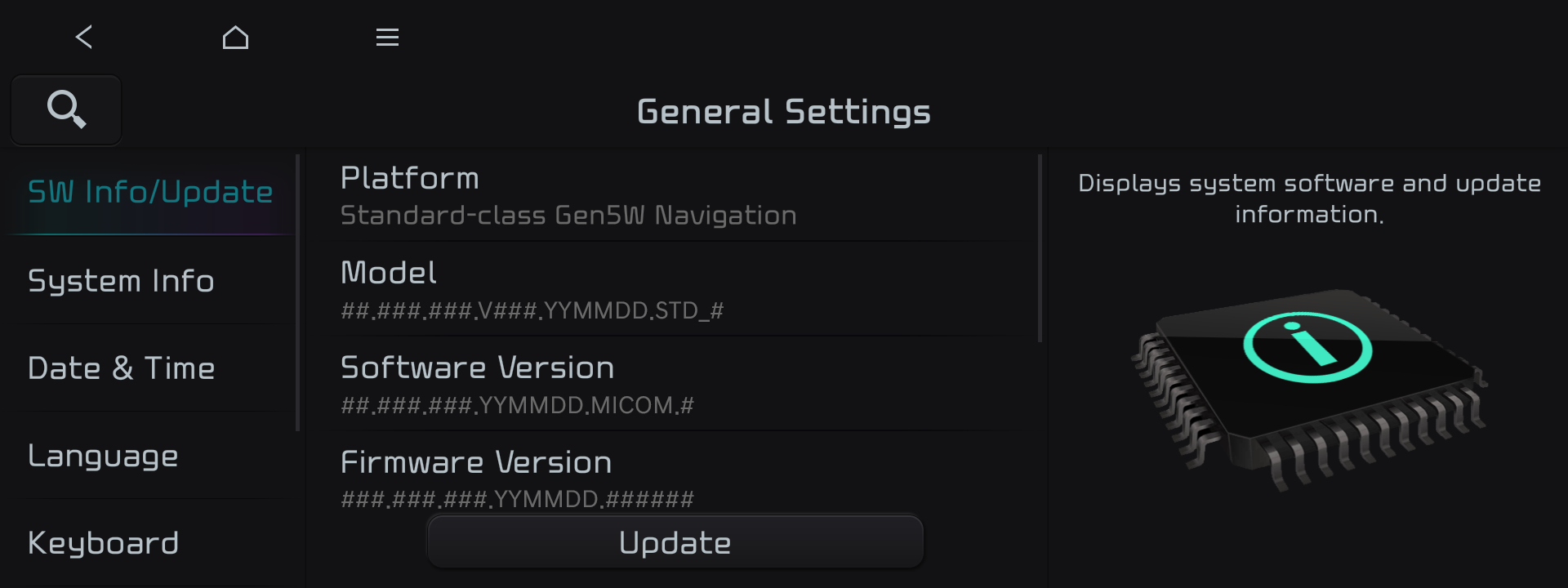
Task: Select the Software Version entry
Action: click(675, 384)
